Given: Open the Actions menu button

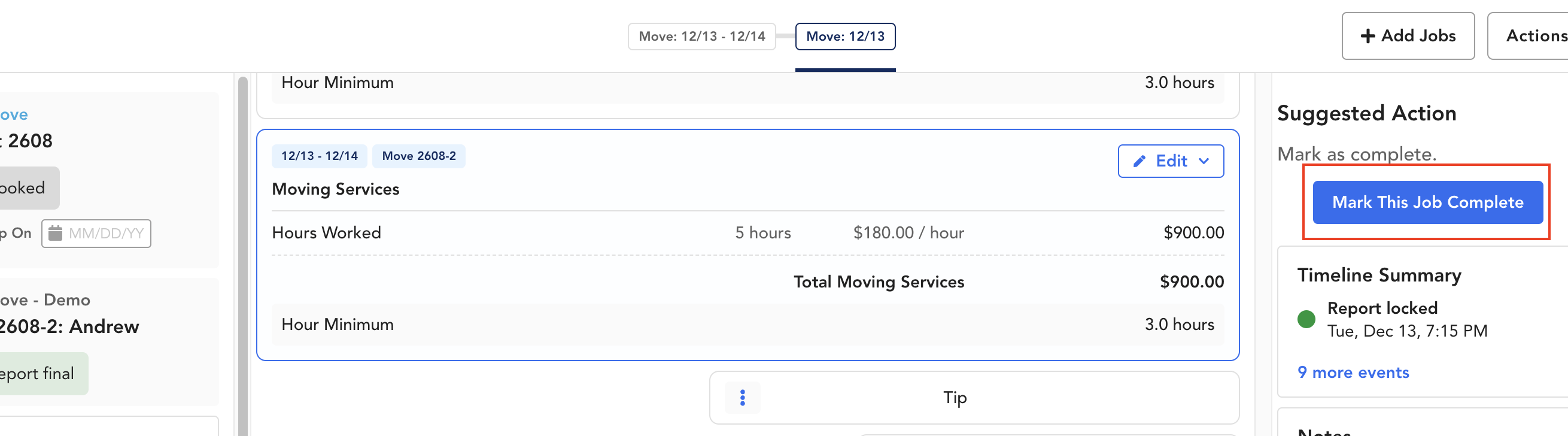Looking at the screenshot, I should 1528,36.
